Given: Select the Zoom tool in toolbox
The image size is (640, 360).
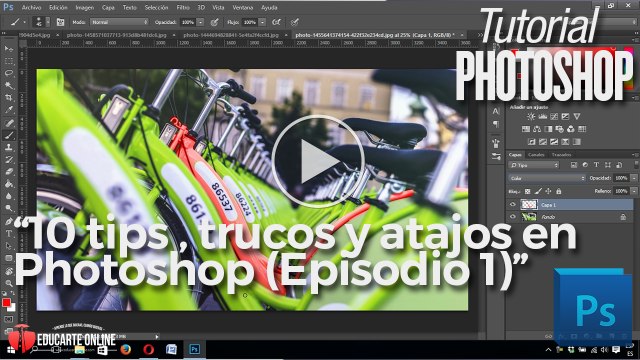Looking at the screenshot, I should point(9,283).
